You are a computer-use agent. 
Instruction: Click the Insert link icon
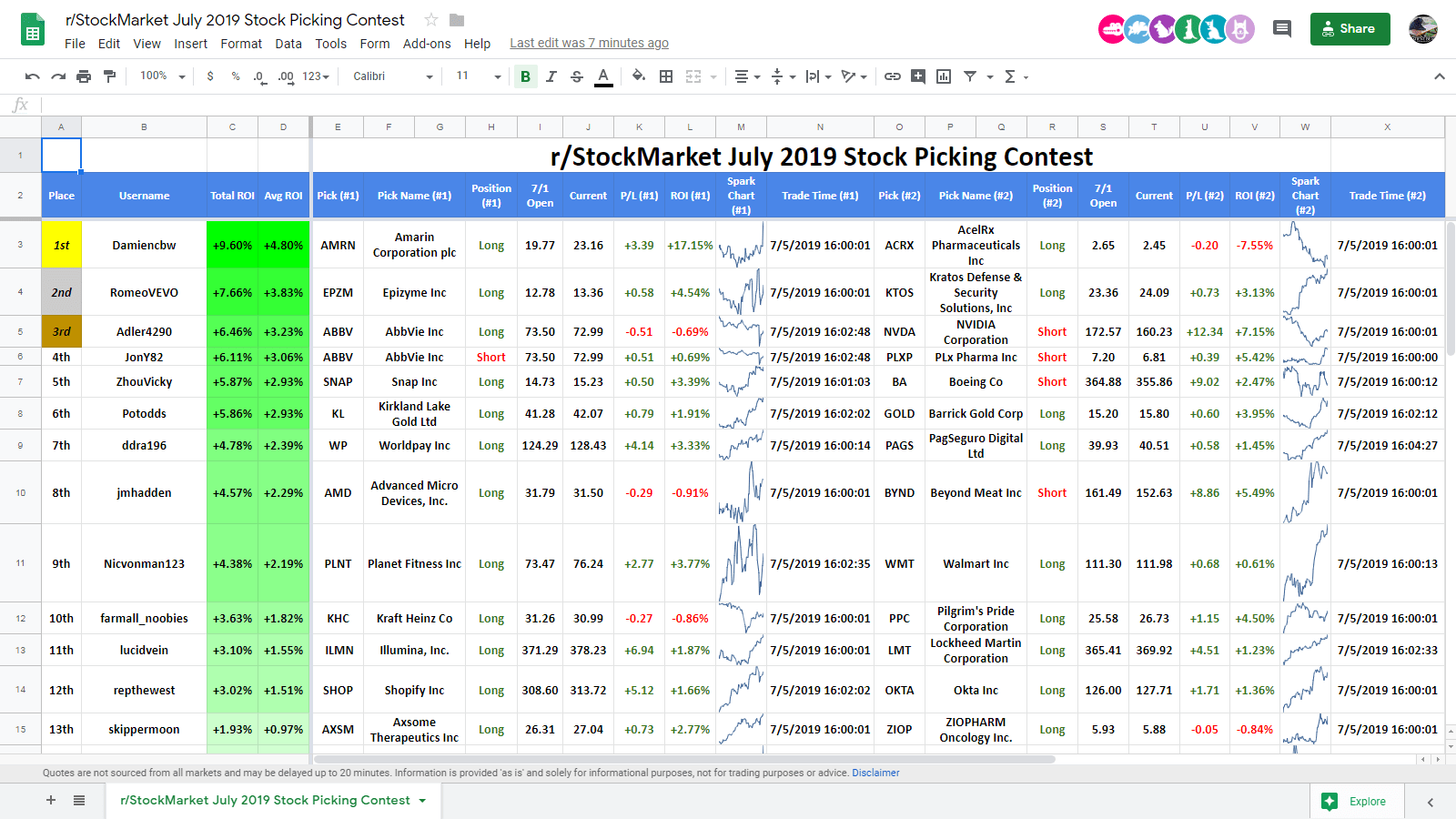point(893,76)
